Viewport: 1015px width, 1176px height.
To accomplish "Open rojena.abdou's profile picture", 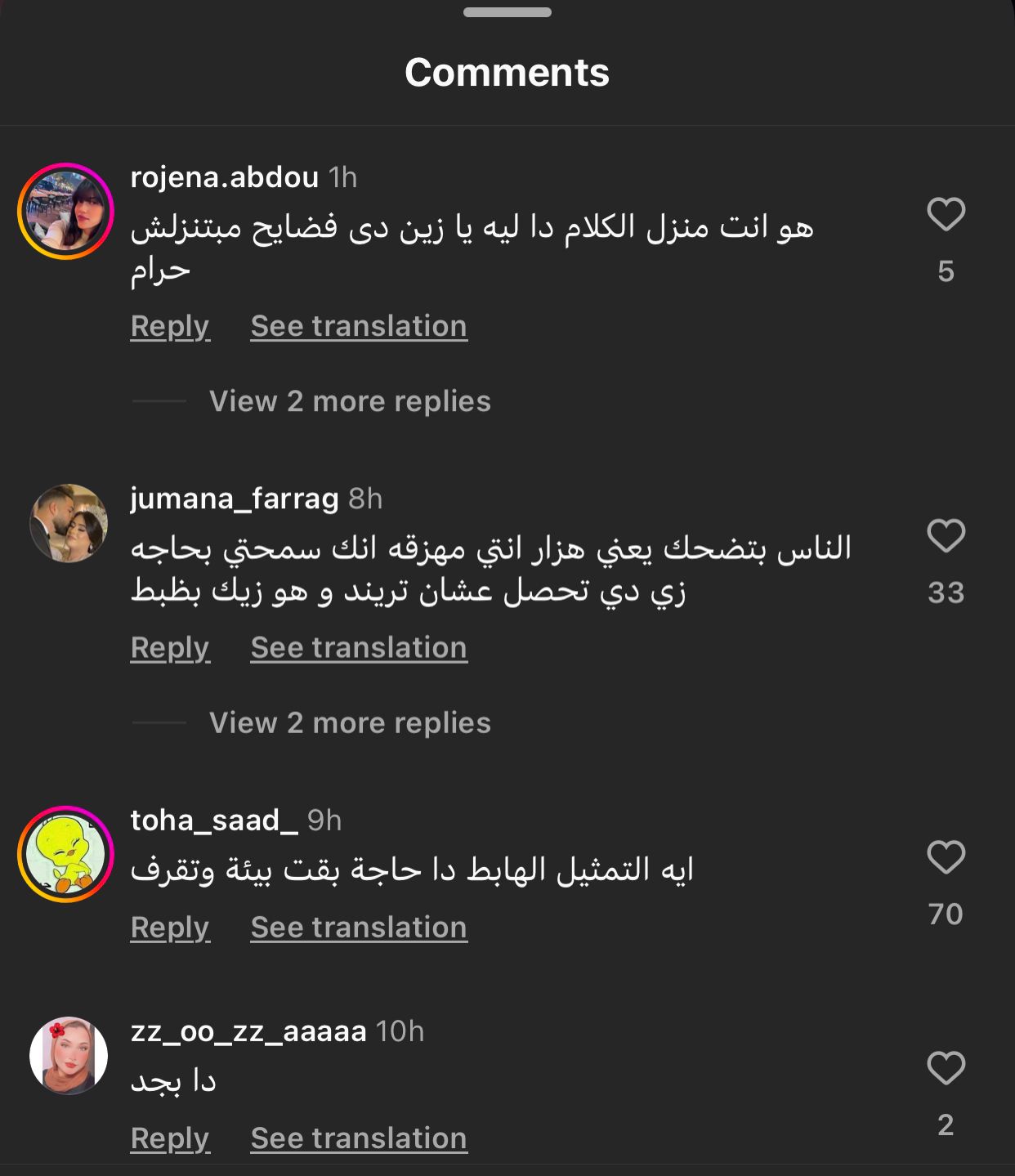I will (65, 211).
